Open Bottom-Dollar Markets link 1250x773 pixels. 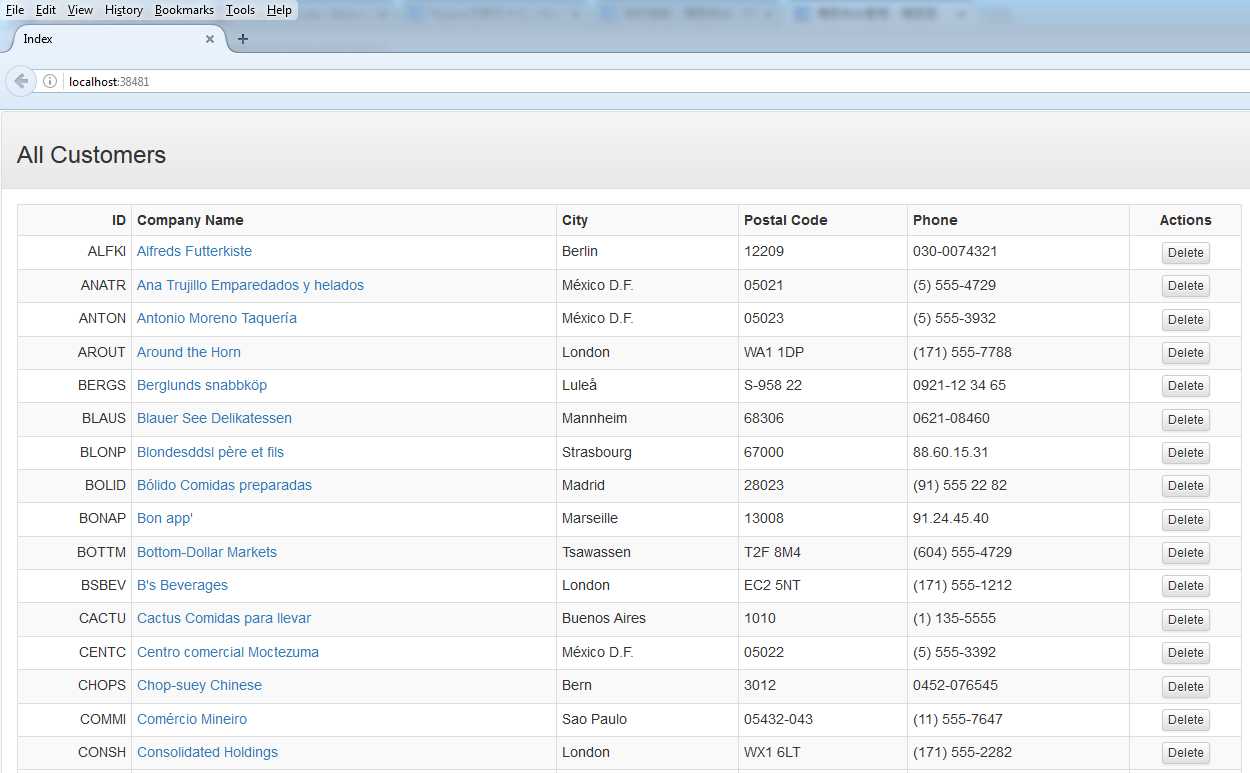tap(207, 552)
